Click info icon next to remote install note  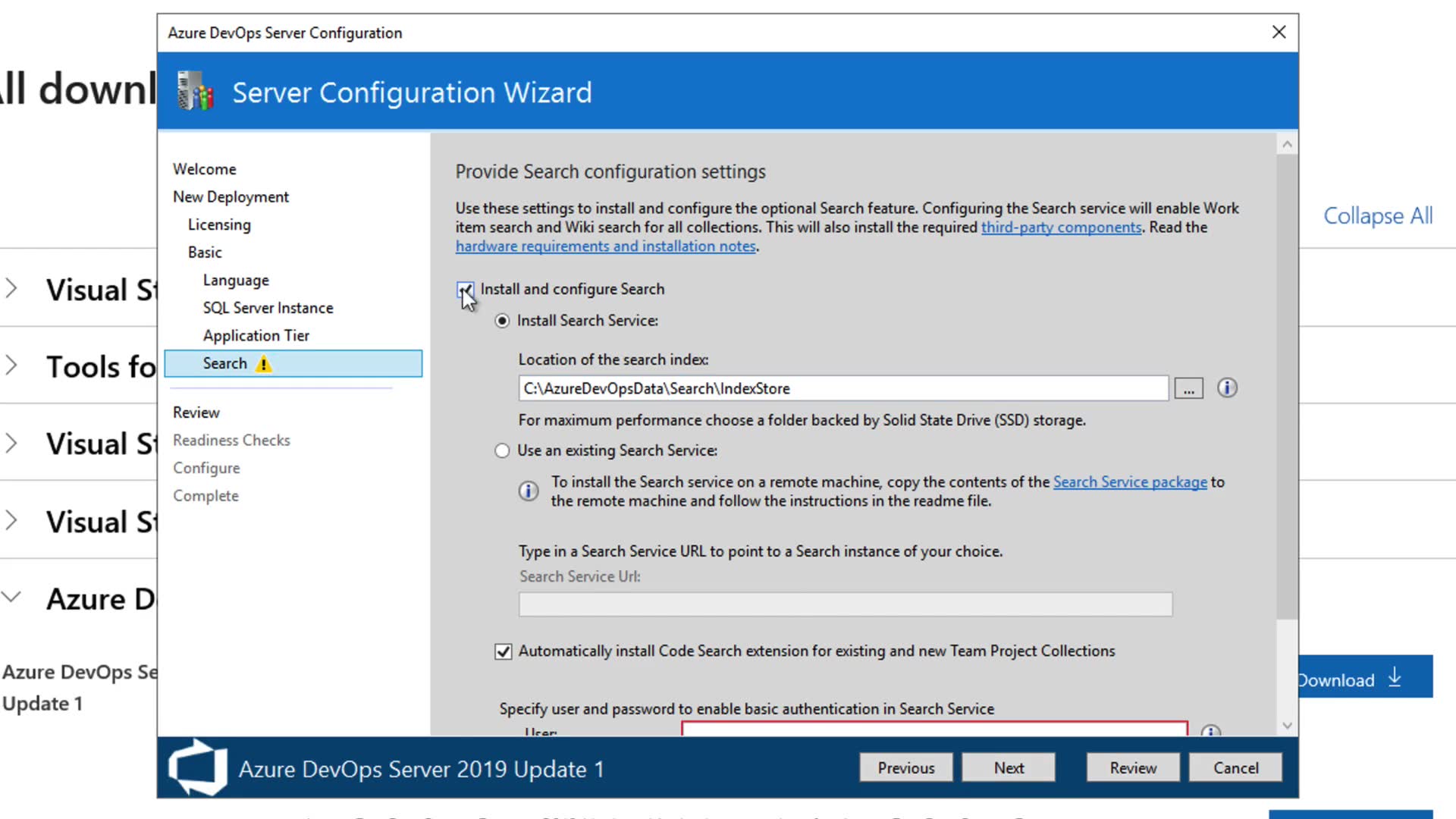tap(529, 491)
